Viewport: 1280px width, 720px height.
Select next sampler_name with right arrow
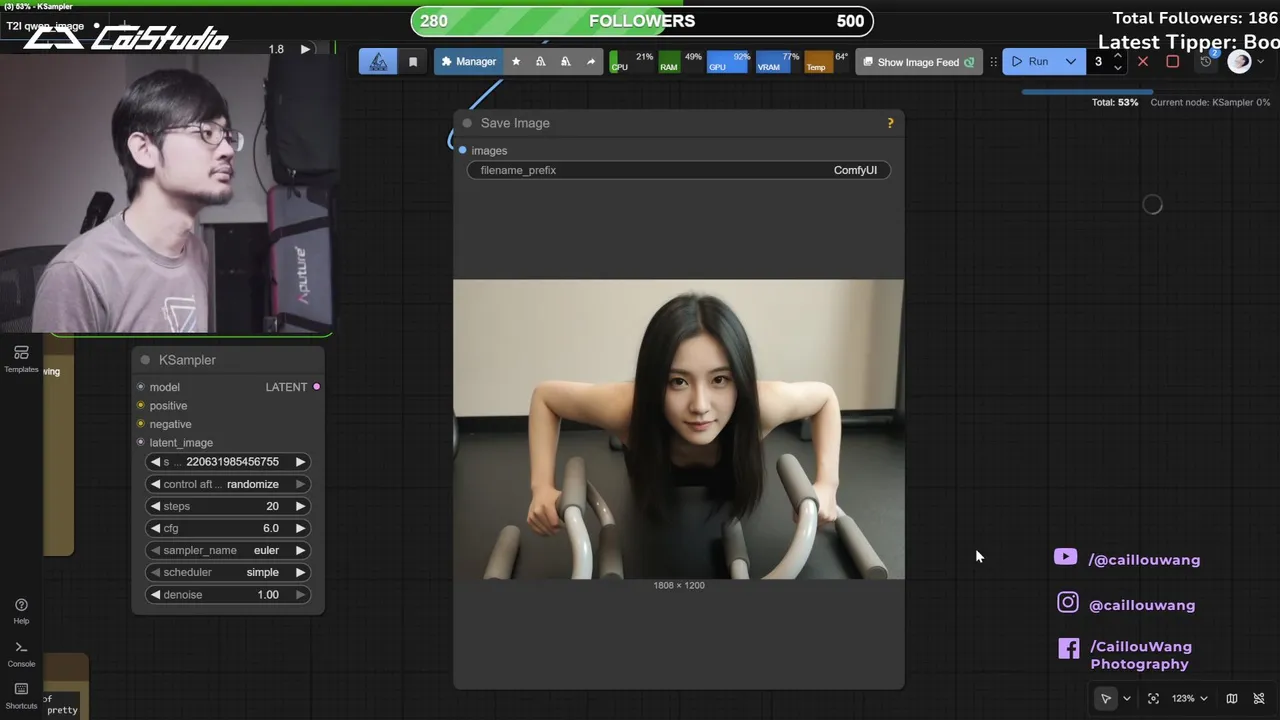coord(300,550)
